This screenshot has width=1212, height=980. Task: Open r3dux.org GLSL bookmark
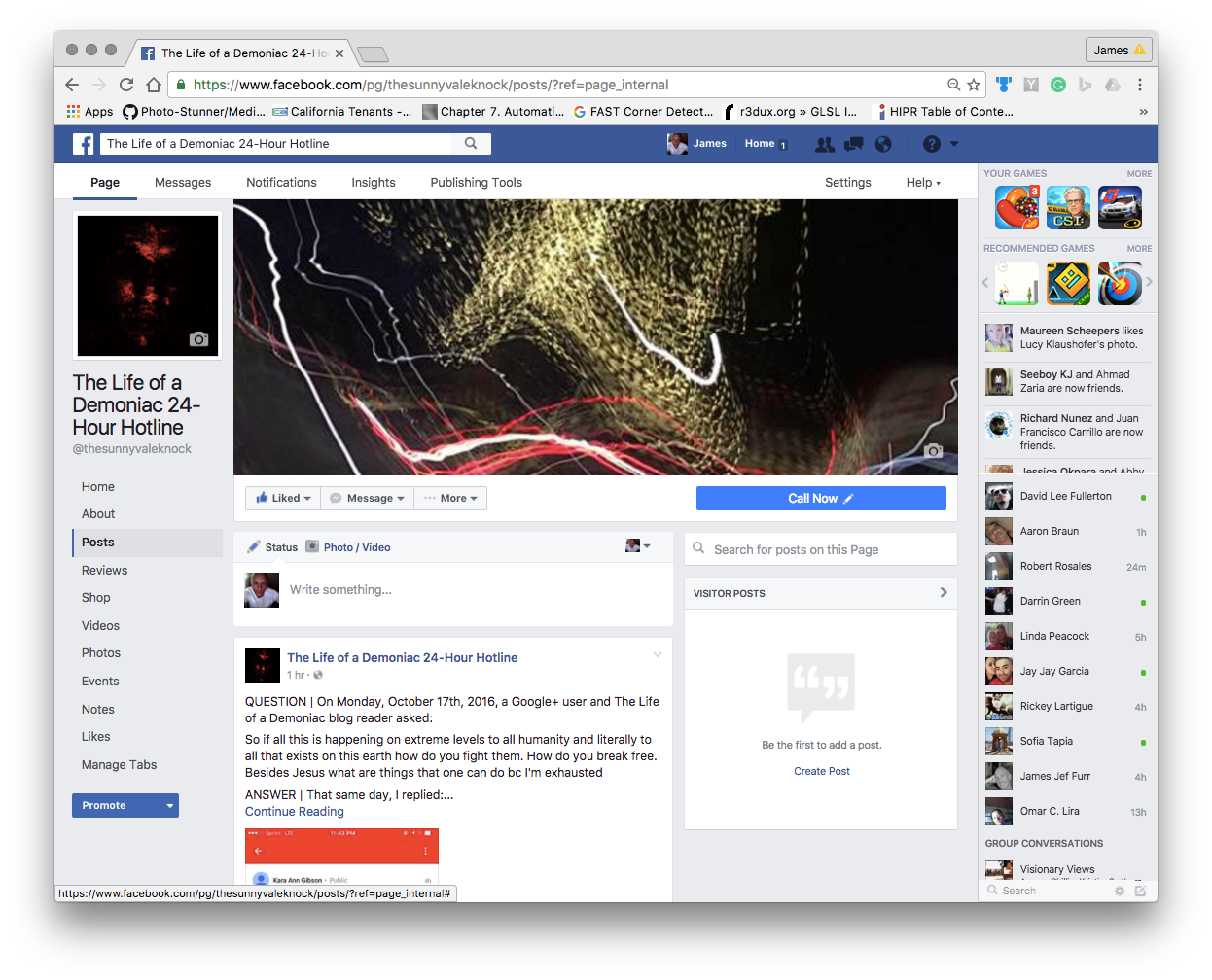pyautogui.click(x=791, y=112)
